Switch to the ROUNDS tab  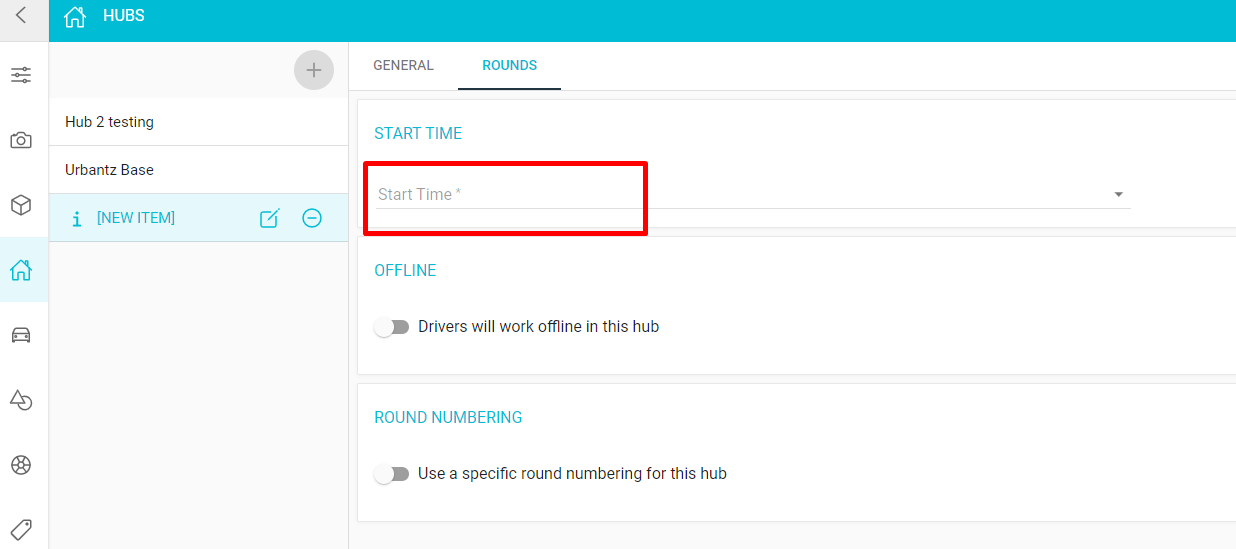(x=509, y=65)
